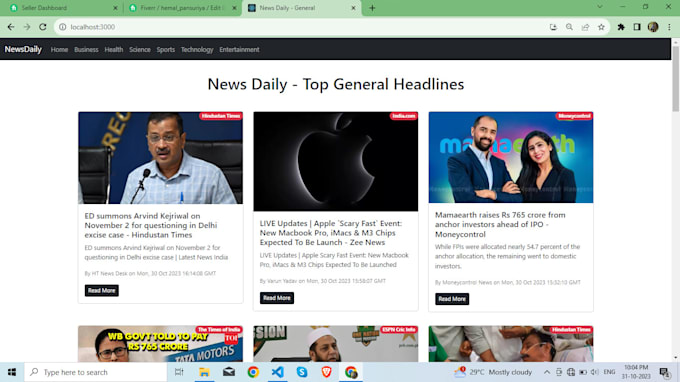Open the Entertainment category

pyautogui.click(x=239, y=49)
